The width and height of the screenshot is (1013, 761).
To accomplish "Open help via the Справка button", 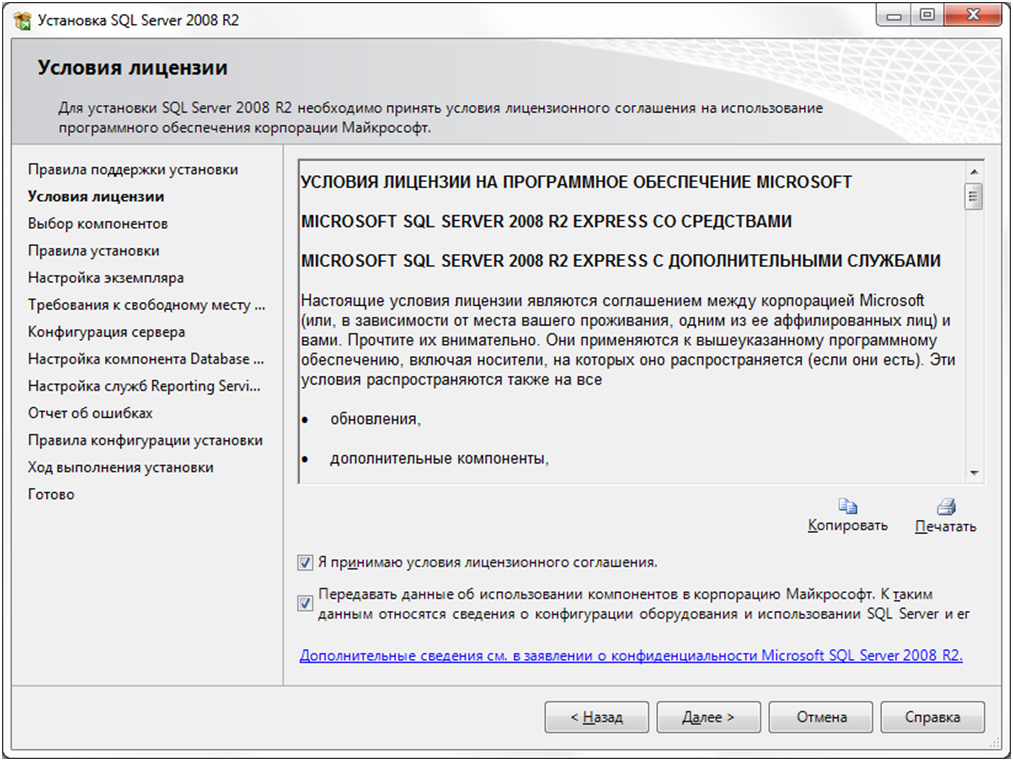I will pos(932,717).
